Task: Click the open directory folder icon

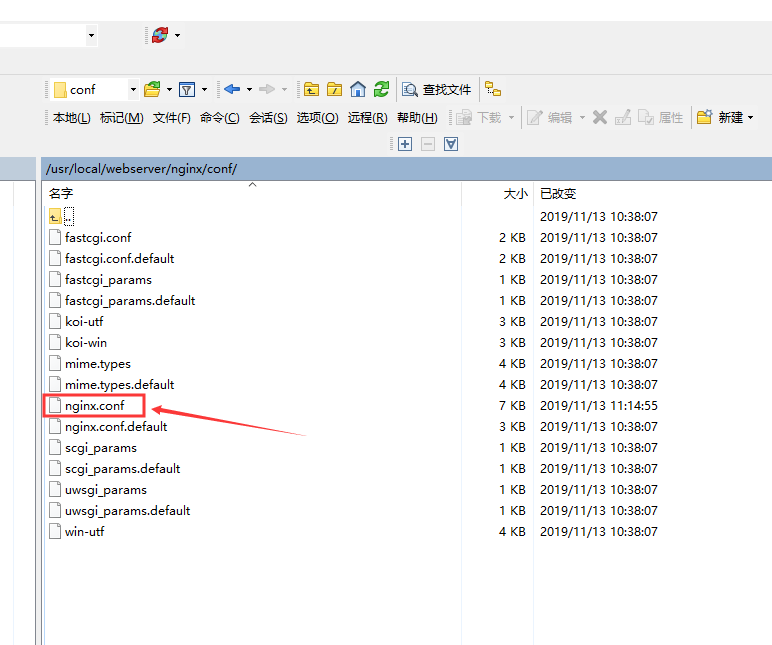Action: pos(152,90)
